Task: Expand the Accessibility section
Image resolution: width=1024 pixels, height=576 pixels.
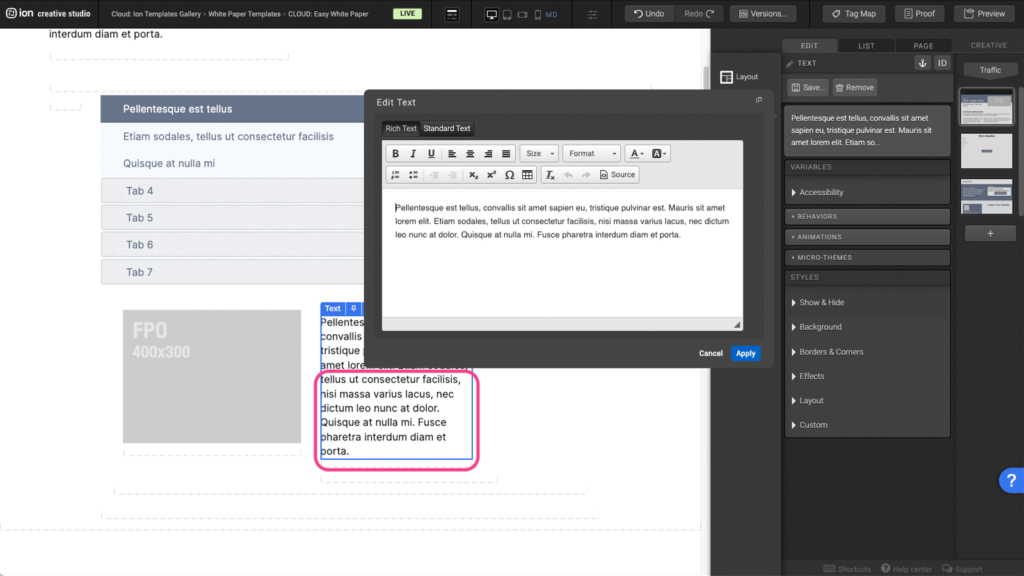Action: click(x=821, y=192)
